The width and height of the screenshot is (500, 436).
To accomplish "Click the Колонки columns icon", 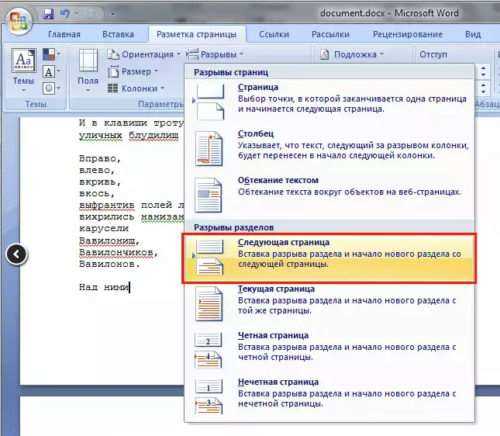I will click(113, 88).
